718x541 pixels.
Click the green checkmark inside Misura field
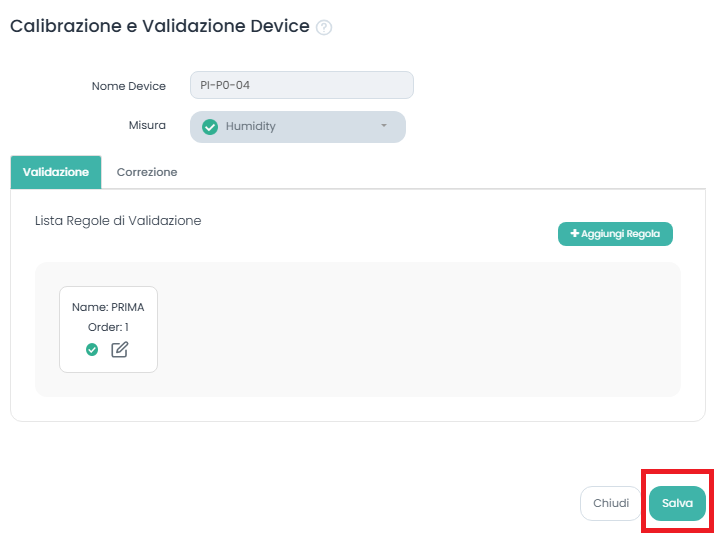tap(210, 127)
